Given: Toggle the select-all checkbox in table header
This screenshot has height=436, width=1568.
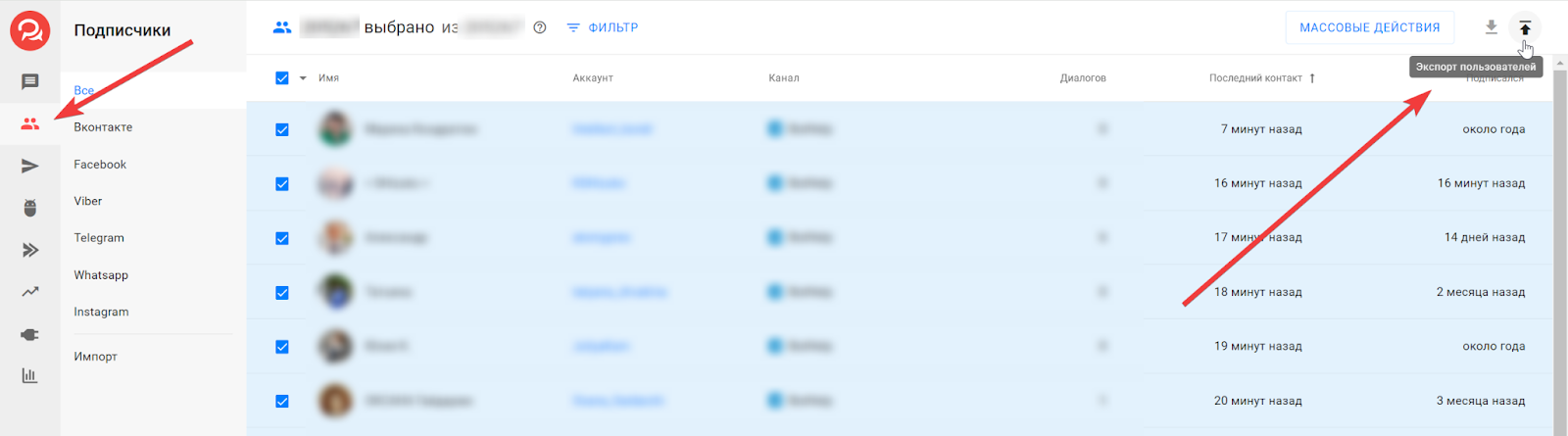Looking at the screenshot, I should 282,78.
